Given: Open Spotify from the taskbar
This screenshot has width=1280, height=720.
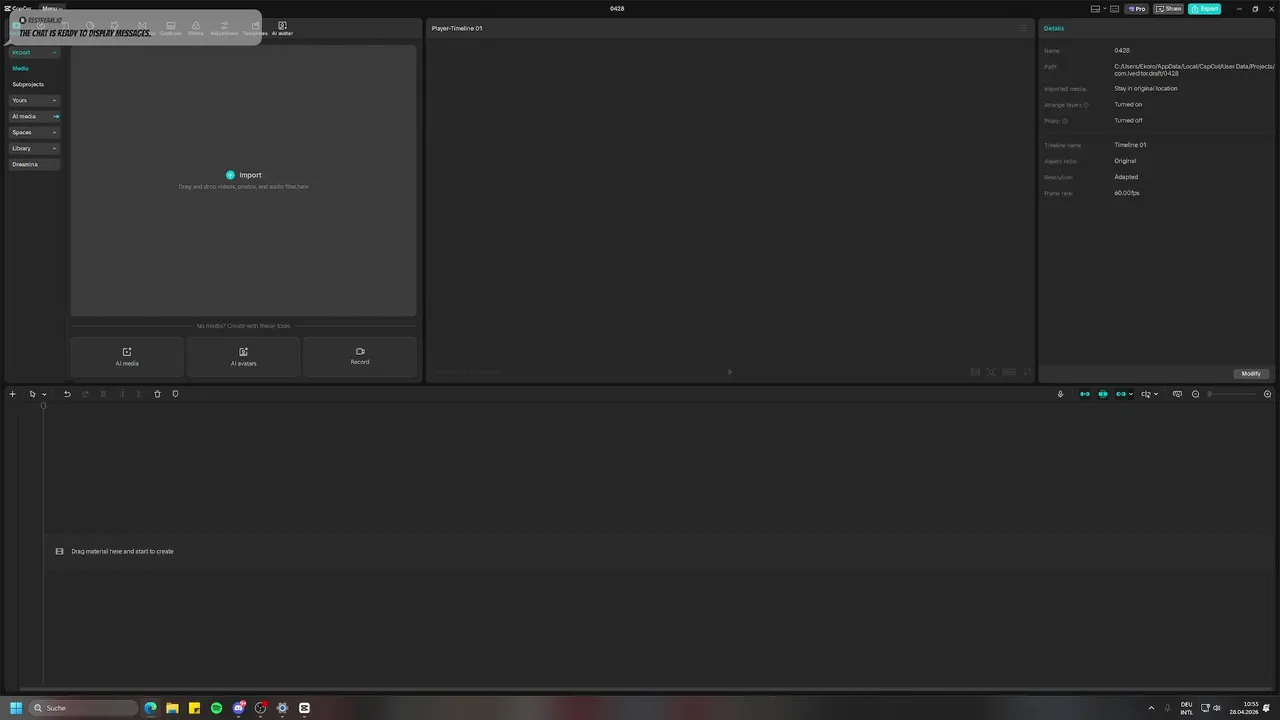Looking at the screenshot, I should 216,708.
